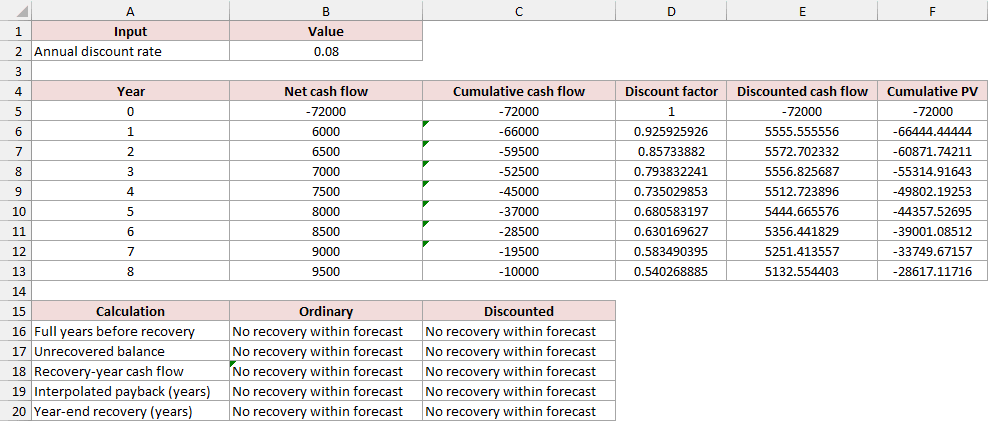Image resolution: width=988 pixels, height=421 pixels.
Task: Select column F header
Action: click(933, 10)
